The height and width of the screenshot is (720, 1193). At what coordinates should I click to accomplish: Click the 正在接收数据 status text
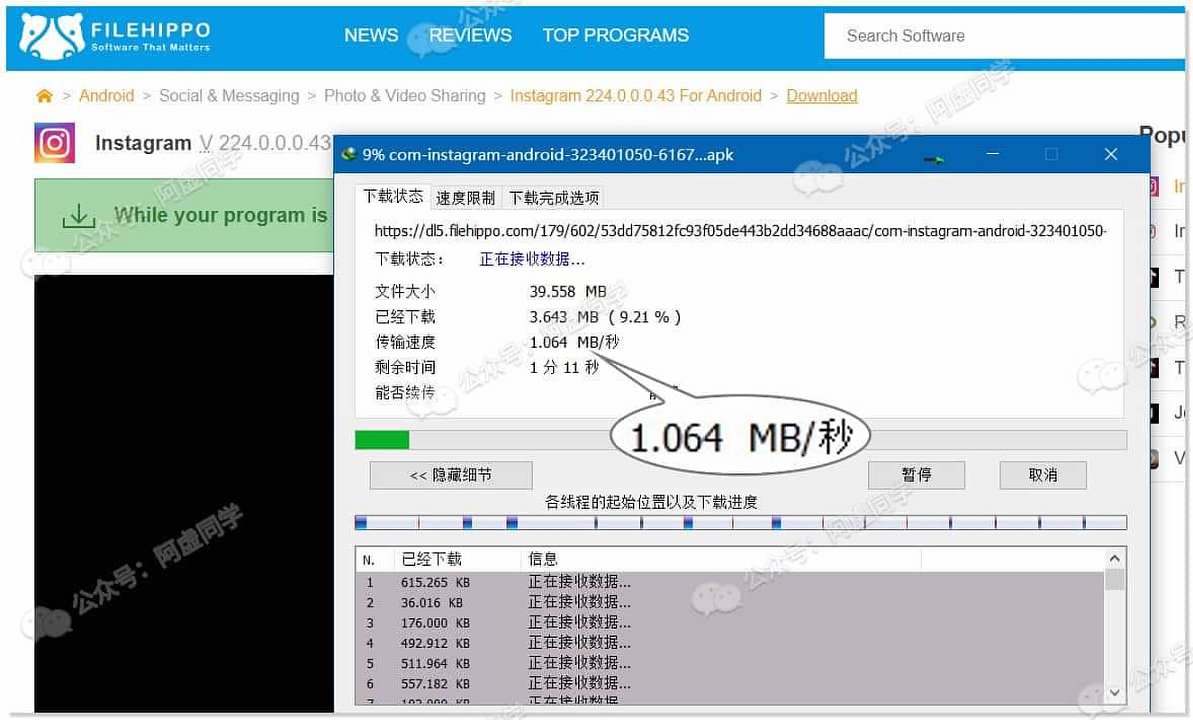point(532,260)
